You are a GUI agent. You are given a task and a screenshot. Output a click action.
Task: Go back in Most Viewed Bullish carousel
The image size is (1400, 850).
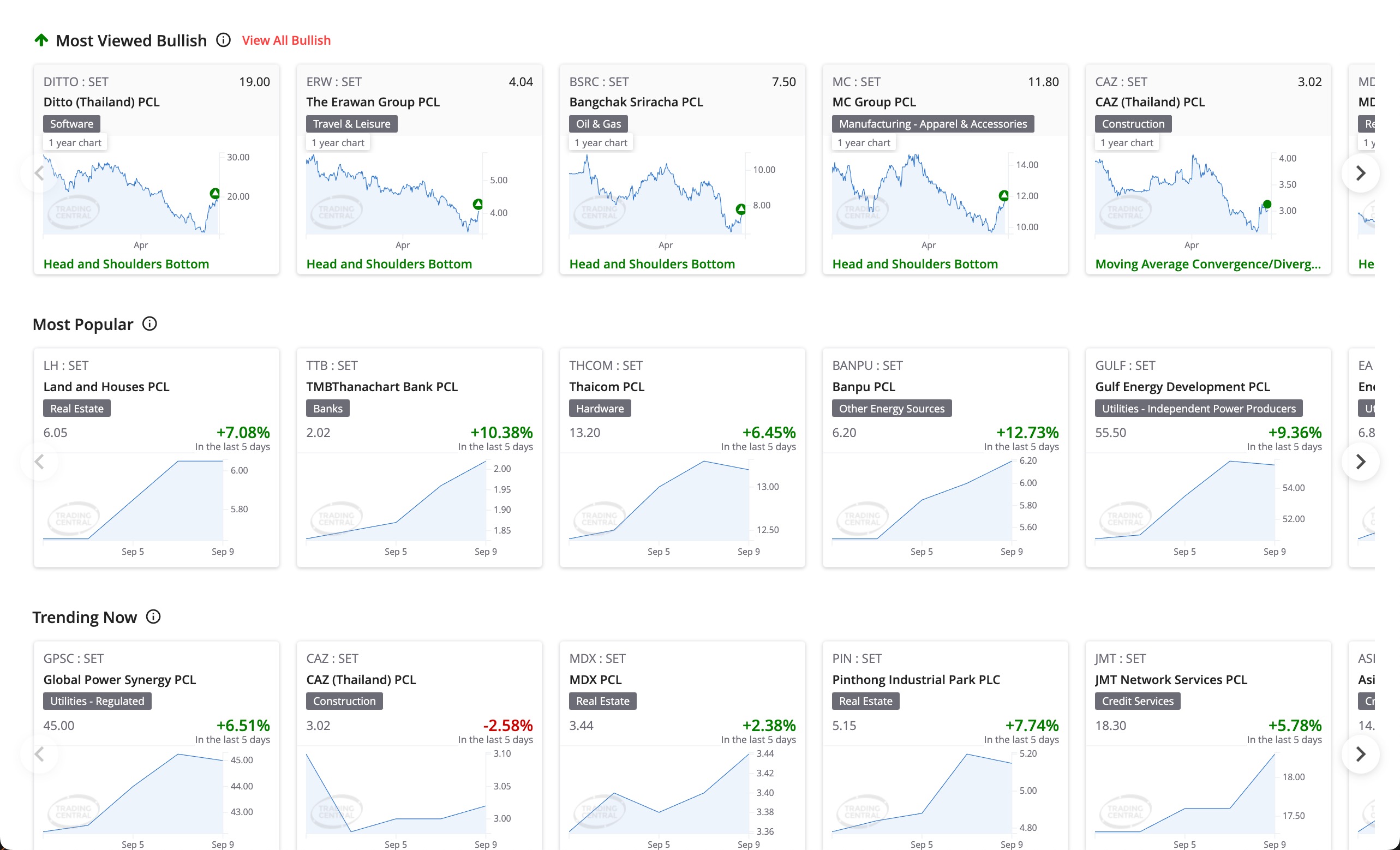click(x=39, y=173)
